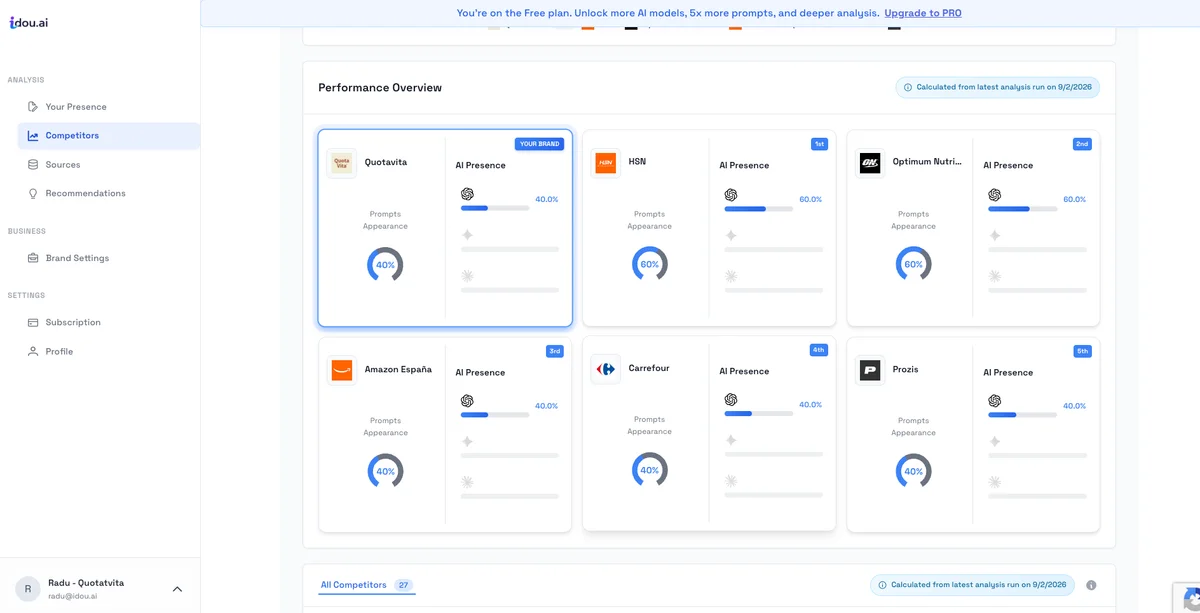Click Quotavita's 40% prompts appearance ring
The width and height of the screenshot is (1200, 613).
[x=385, y=265]
